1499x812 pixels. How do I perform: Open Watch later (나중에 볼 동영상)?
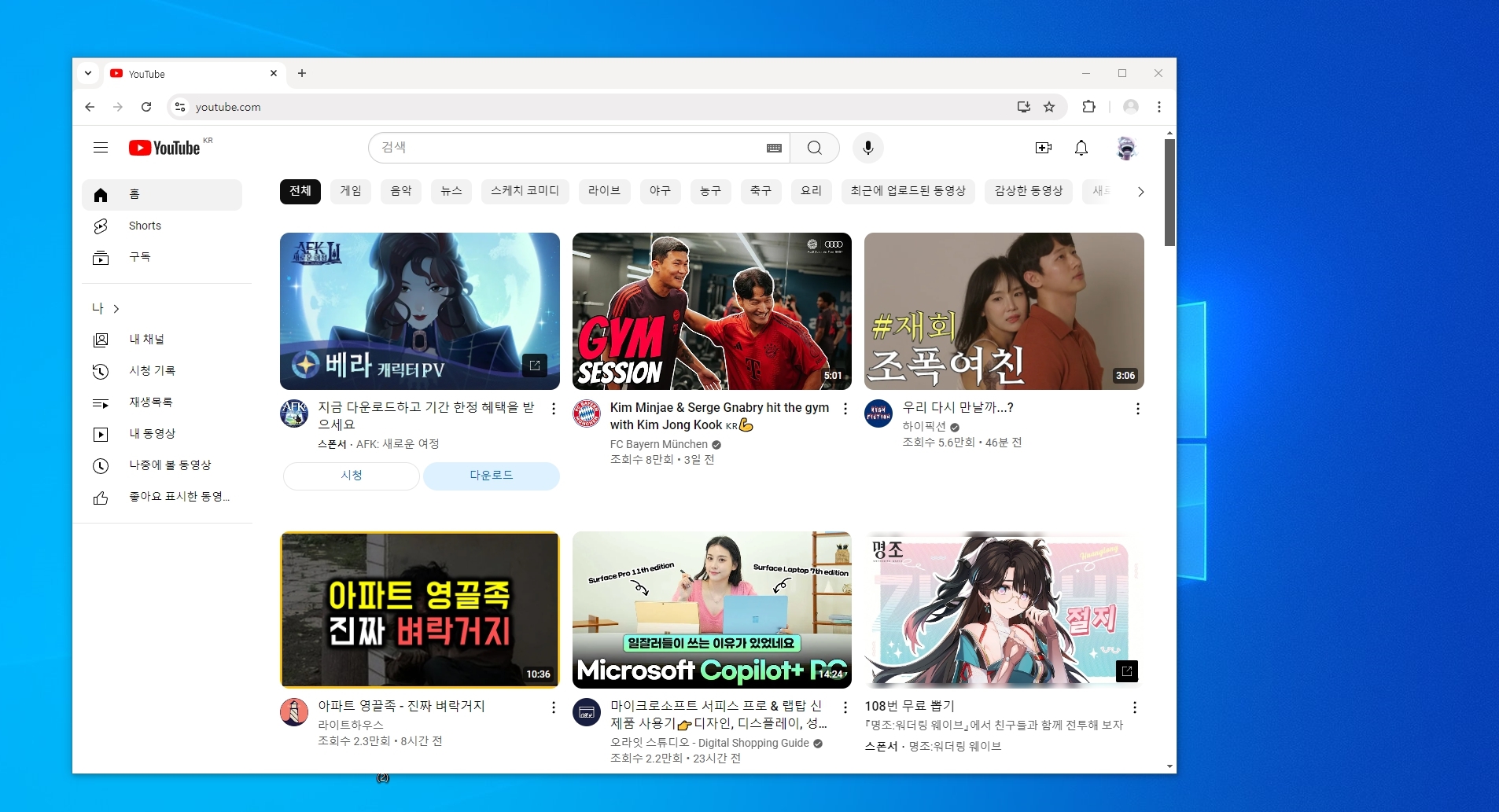[x=162, y=465]
